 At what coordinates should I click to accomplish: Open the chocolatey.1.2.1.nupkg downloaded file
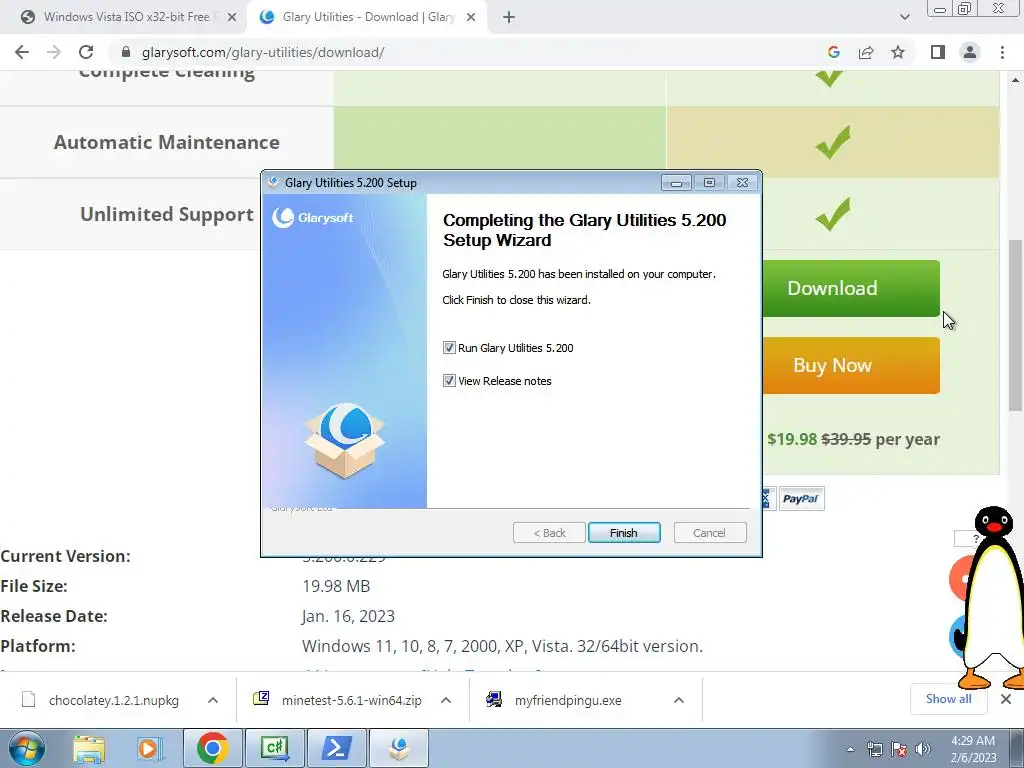(114, 700)
